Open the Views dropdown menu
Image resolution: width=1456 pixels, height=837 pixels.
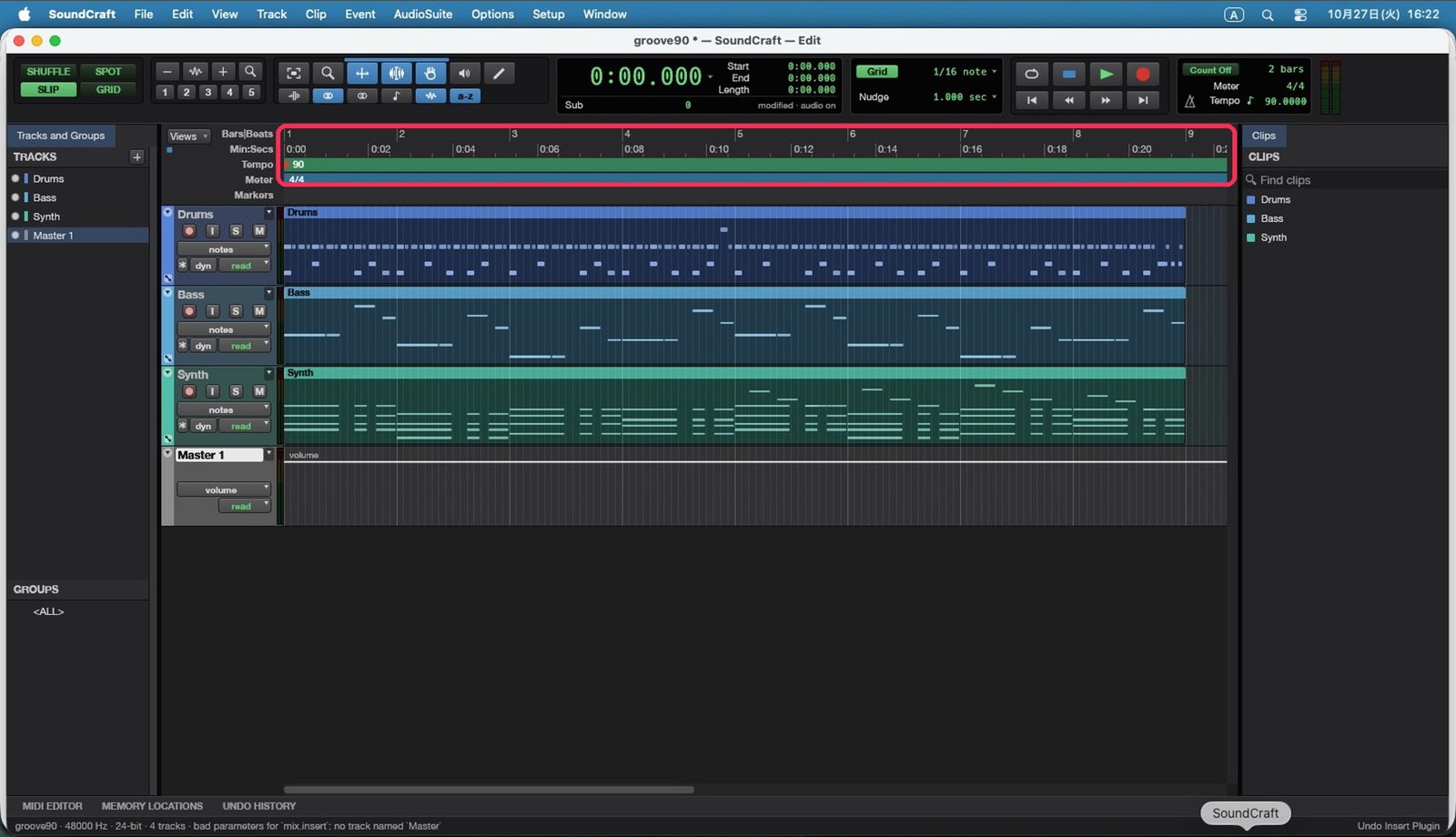coord(188,136)
